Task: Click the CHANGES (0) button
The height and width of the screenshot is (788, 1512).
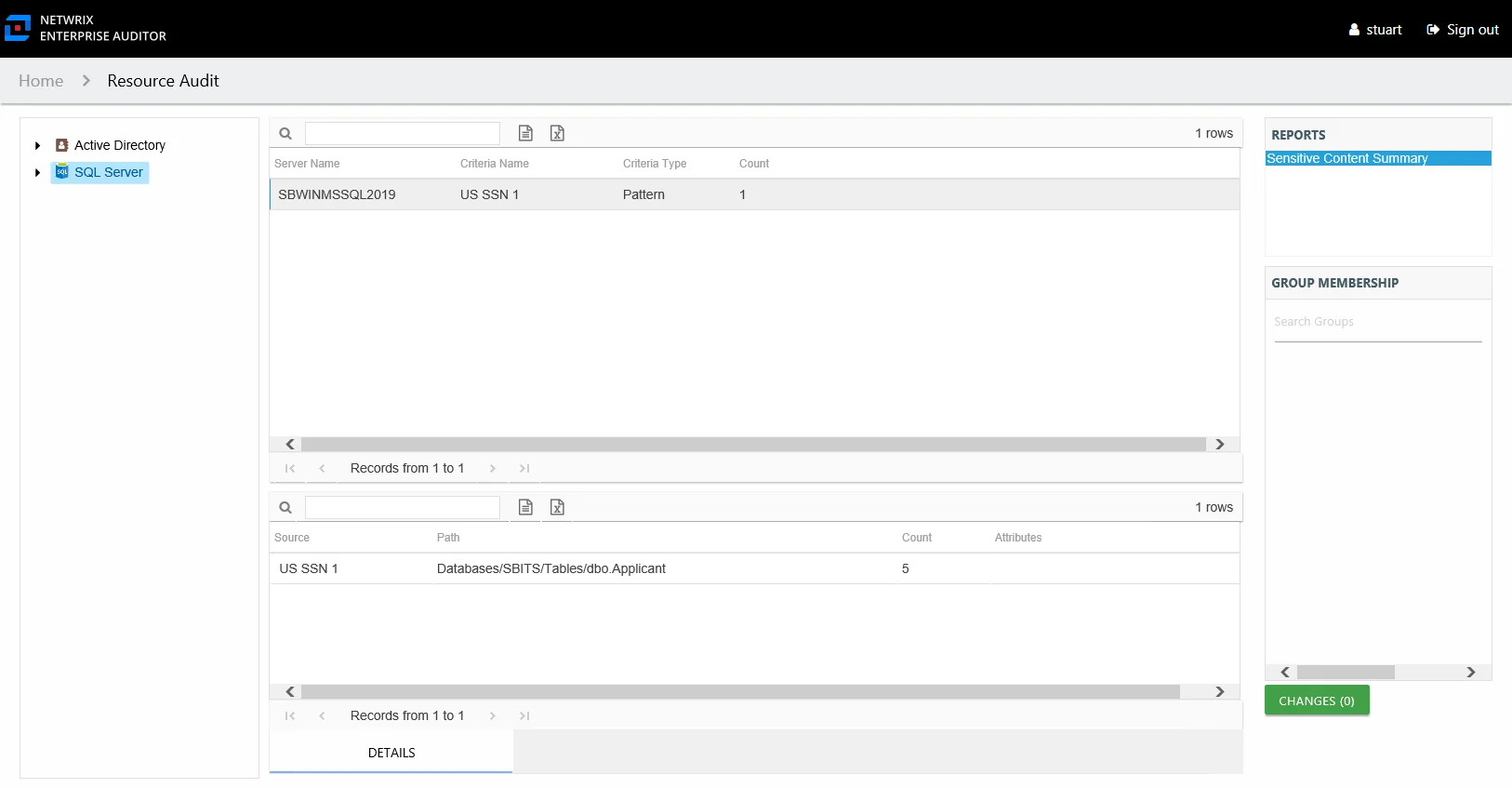Action: click(1317, 701)
